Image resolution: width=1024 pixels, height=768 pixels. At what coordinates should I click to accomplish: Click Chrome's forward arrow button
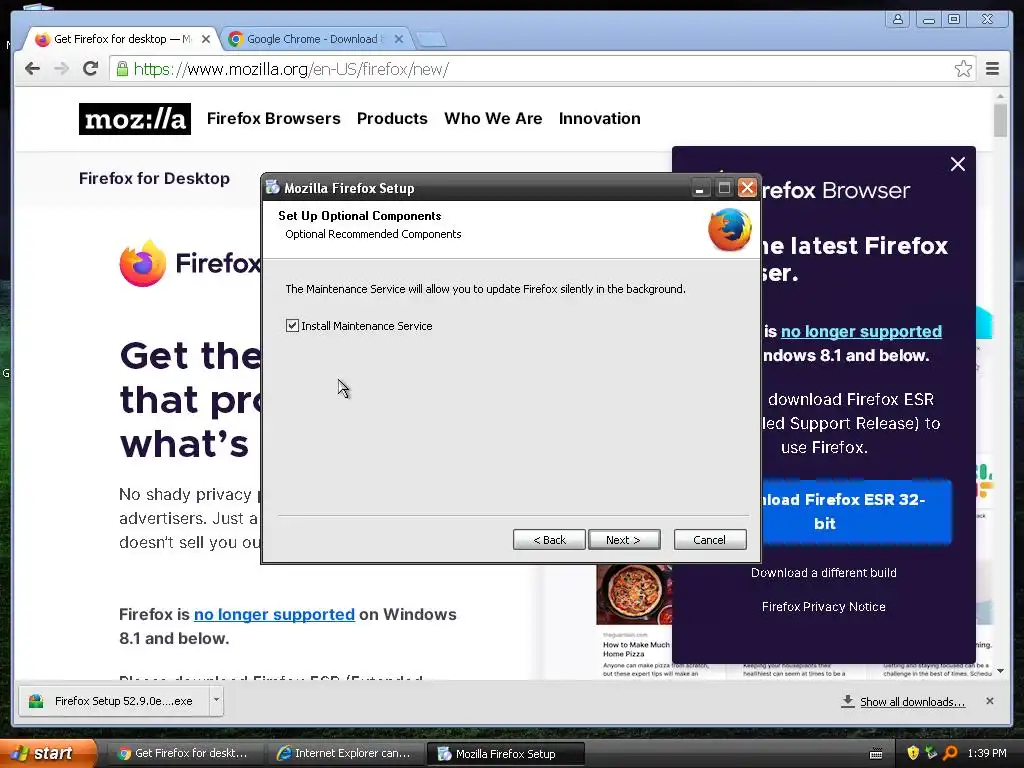[x=61, y=69]
